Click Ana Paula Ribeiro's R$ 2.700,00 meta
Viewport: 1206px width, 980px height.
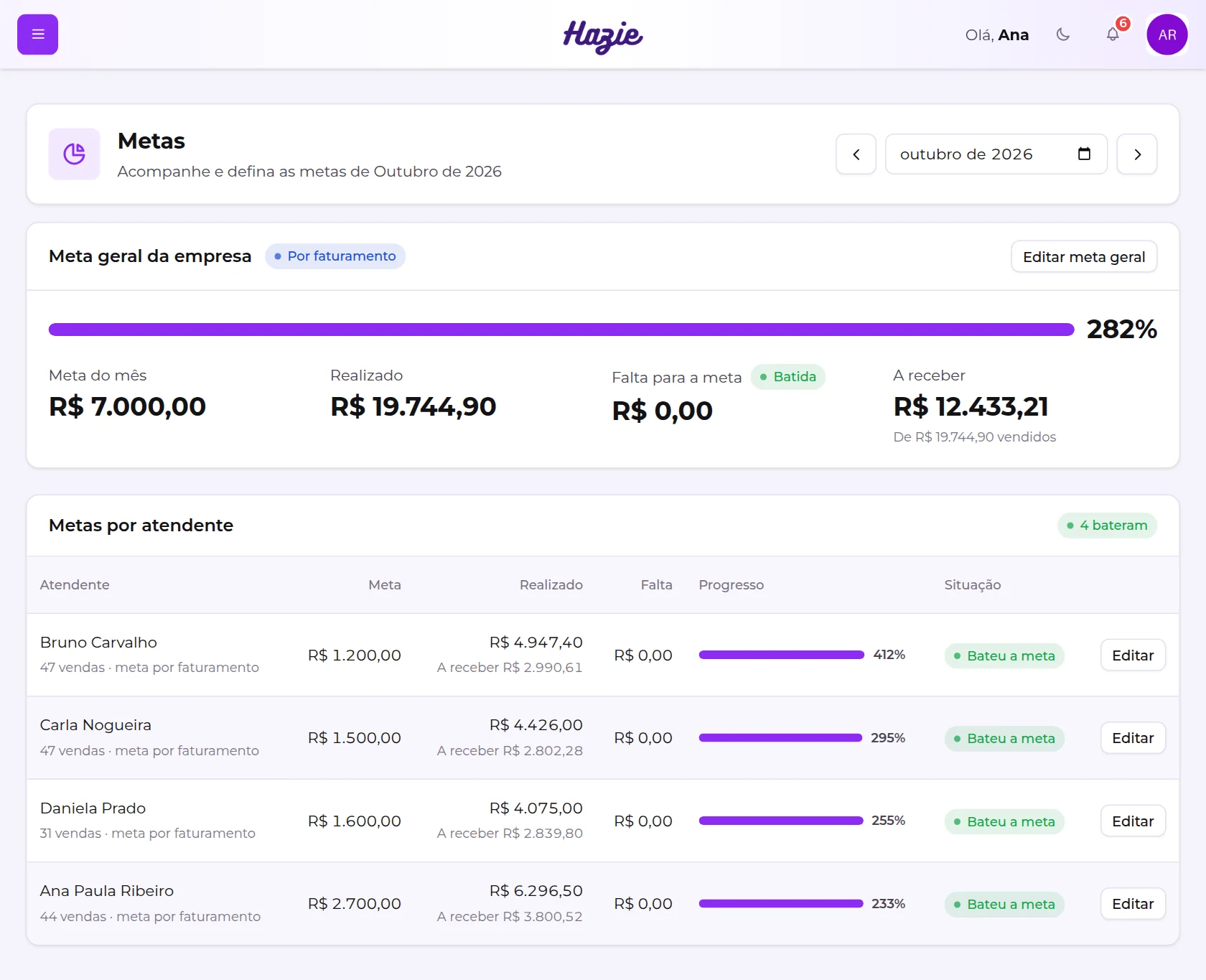click(x=355, y=904)
